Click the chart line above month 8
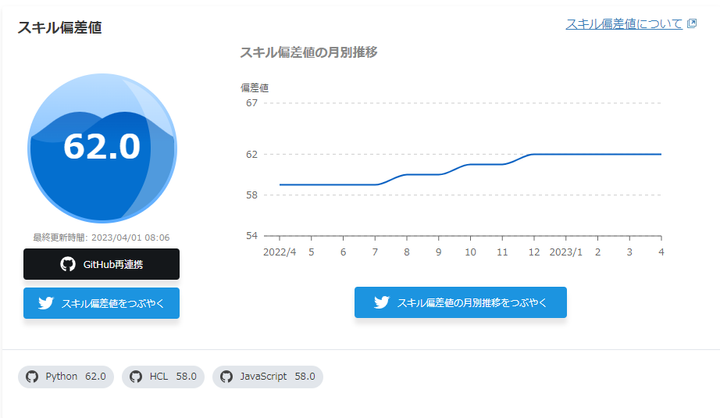The height and width of the screenshot is (418, 720). [x=407, y=175]
